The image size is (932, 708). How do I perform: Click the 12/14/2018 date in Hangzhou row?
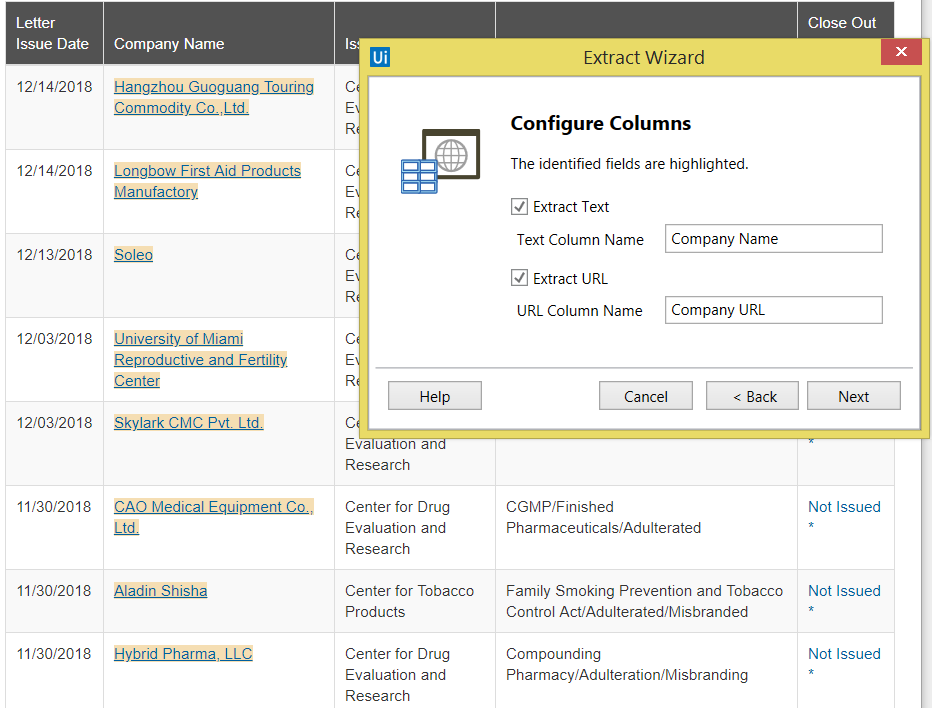click(54, 87)
